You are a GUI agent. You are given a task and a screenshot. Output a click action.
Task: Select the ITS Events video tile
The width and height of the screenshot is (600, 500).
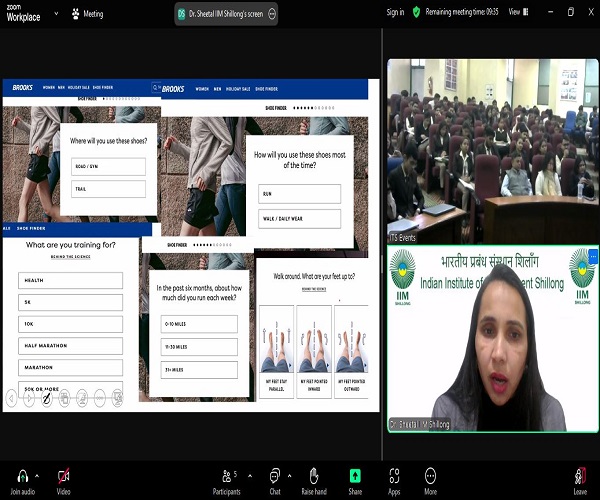tap(493, 151)
